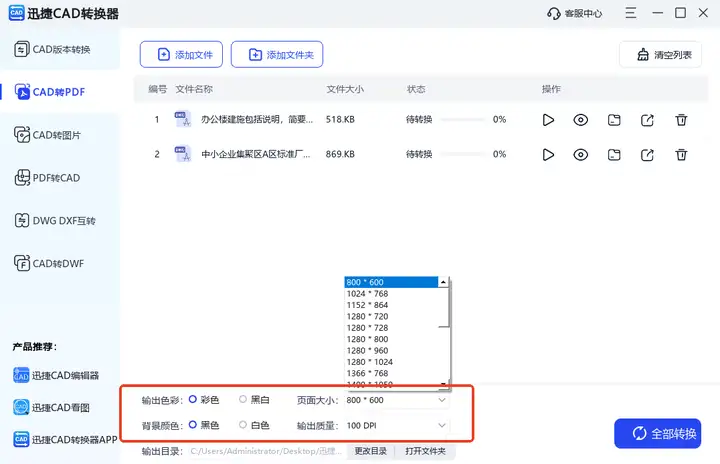Choose 1024 * 768 in the size list
The width and height of the screenshot is (720, 464).
[391, 294]
